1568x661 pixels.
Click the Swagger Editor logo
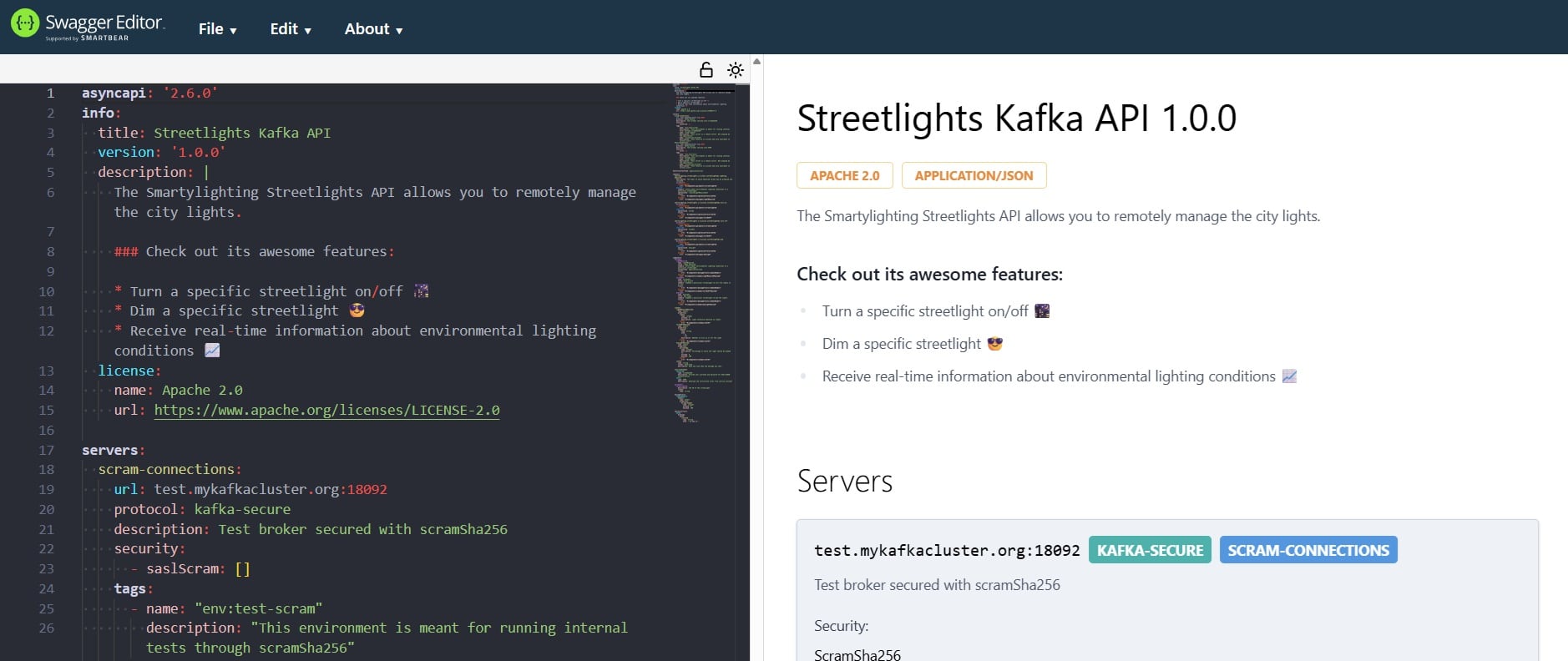point(88,25)
